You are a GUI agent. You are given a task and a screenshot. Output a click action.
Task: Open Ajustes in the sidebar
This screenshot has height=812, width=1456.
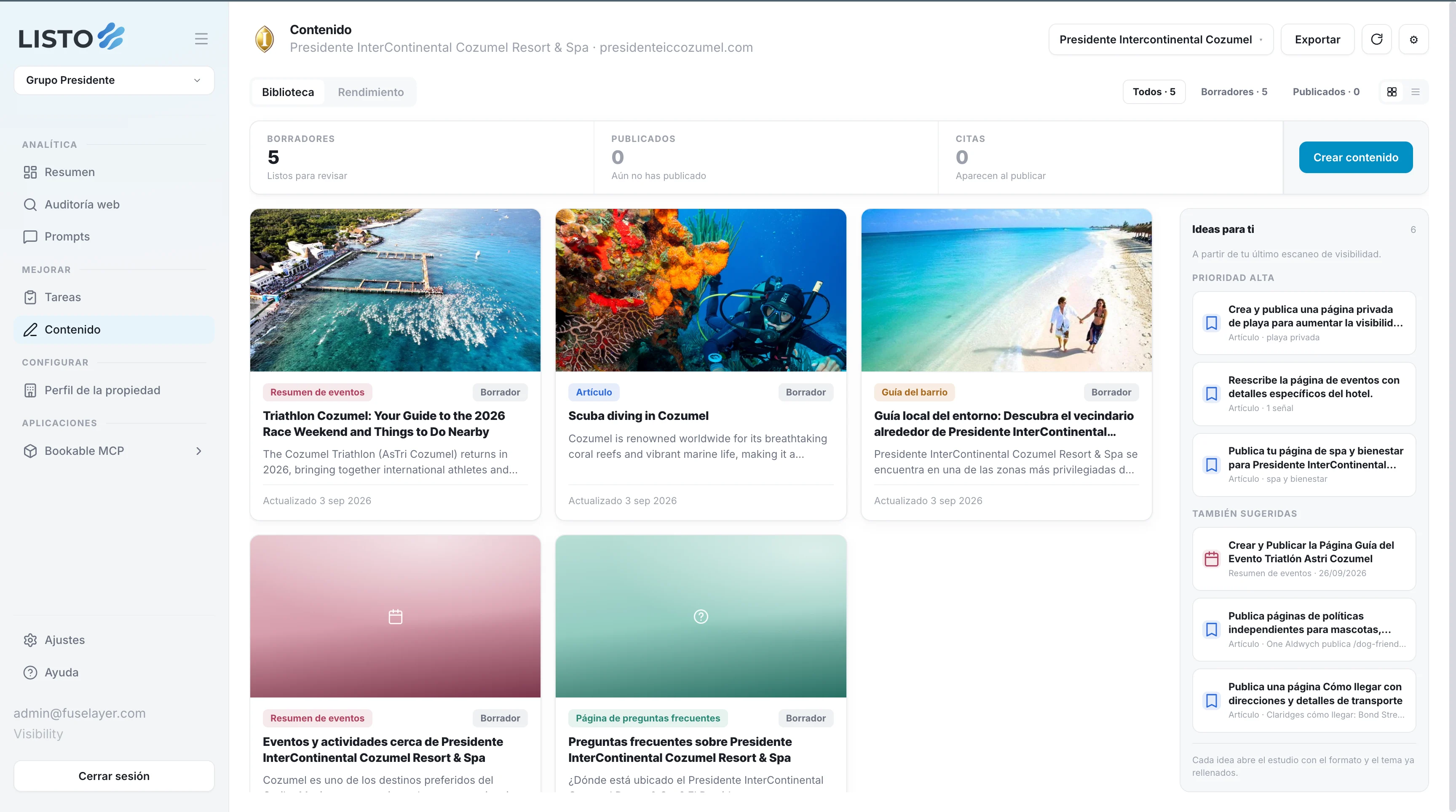coord(114,640)
